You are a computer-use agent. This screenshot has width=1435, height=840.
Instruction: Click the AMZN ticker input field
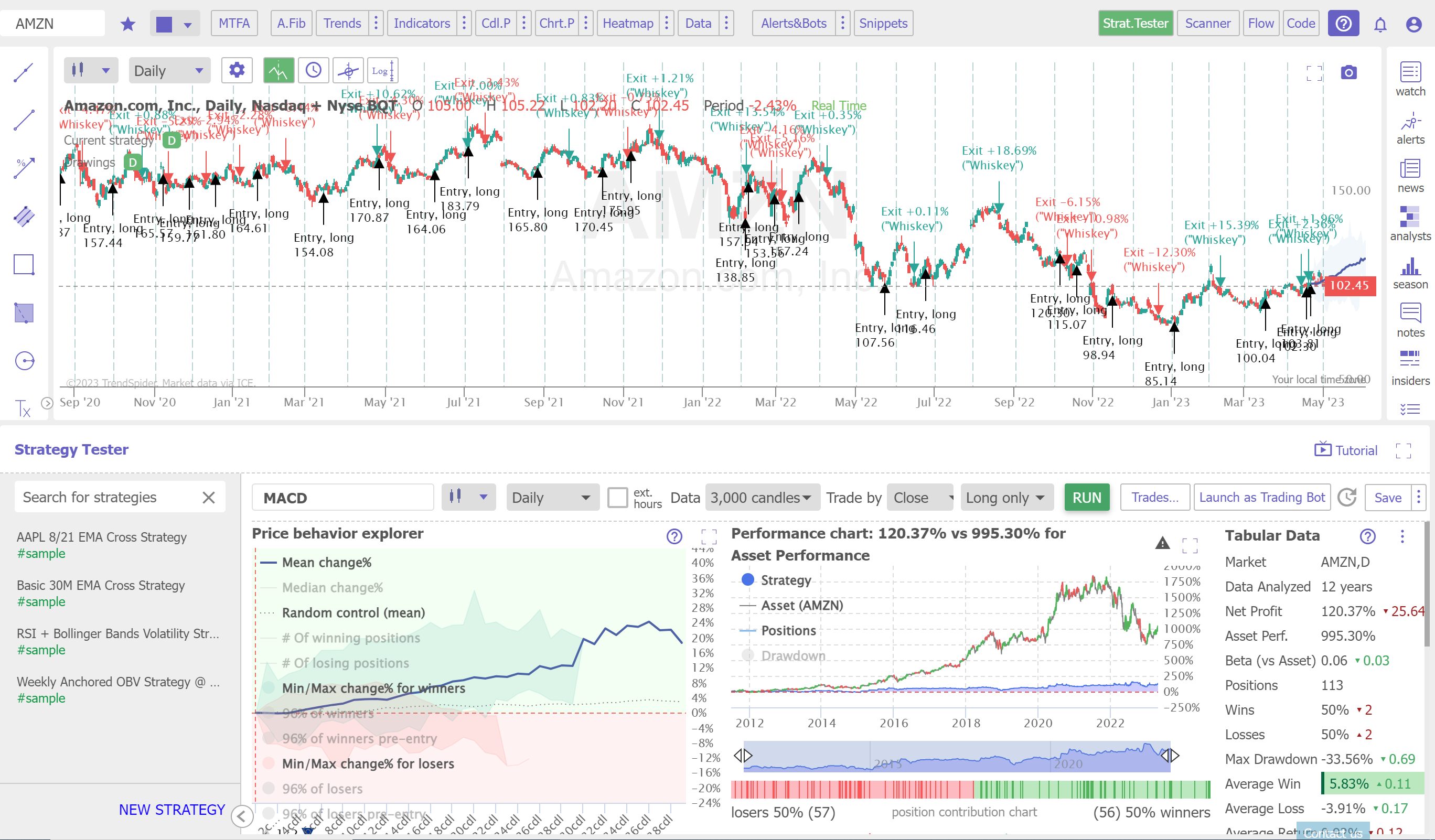(x=53, y=23)
